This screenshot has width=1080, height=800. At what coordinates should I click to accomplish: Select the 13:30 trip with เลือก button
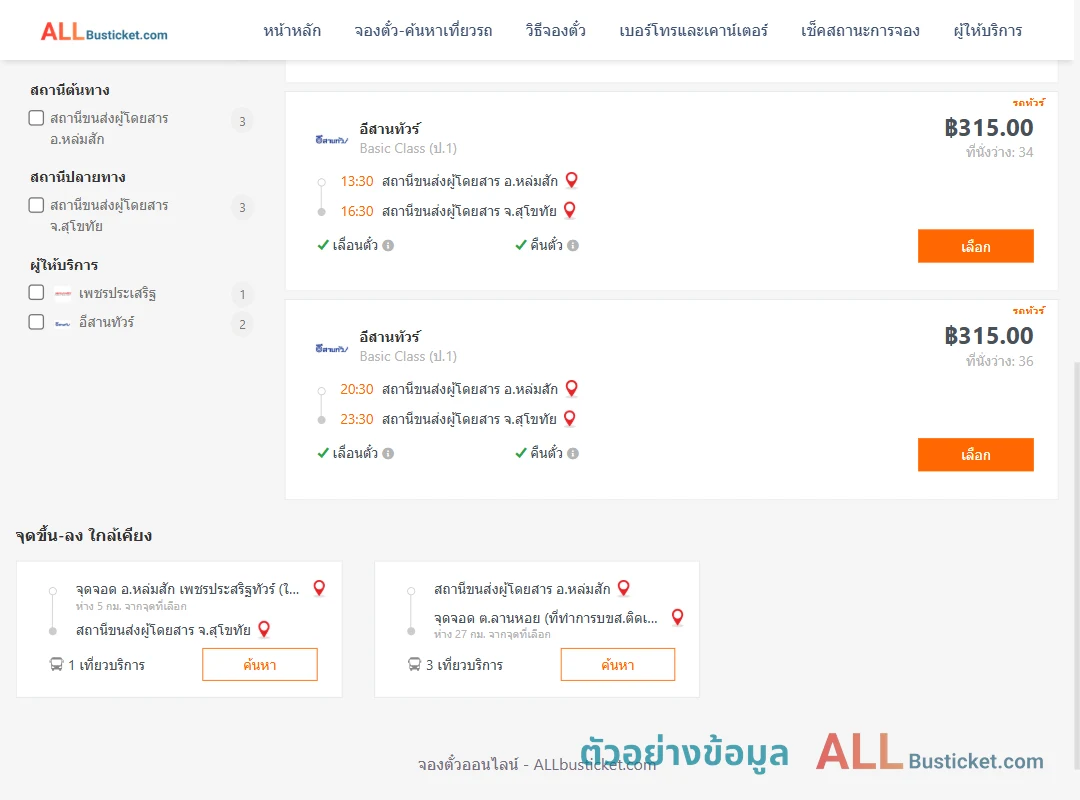click(975, 246)
